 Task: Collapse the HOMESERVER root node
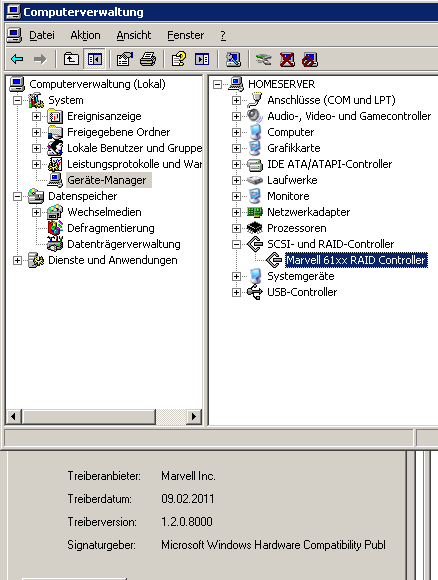pyautogui.click(x=218, y=85)
